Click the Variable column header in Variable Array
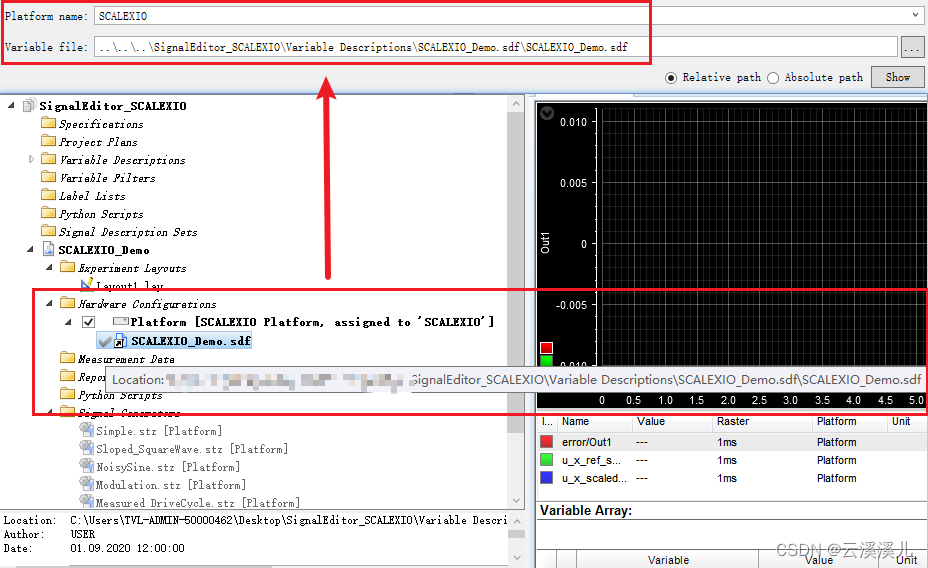 [668, 560]
